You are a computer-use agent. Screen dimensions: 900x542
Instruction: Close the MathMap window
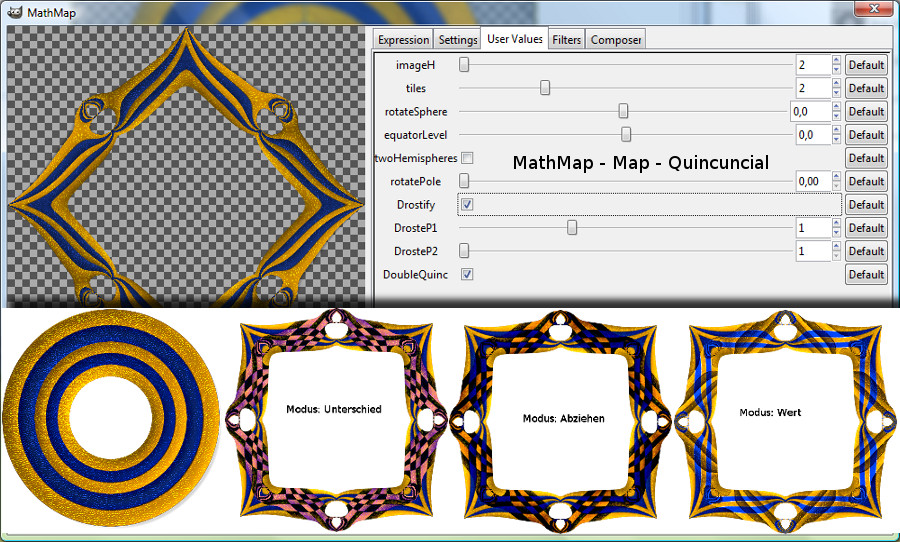click(x=872, y=11)
